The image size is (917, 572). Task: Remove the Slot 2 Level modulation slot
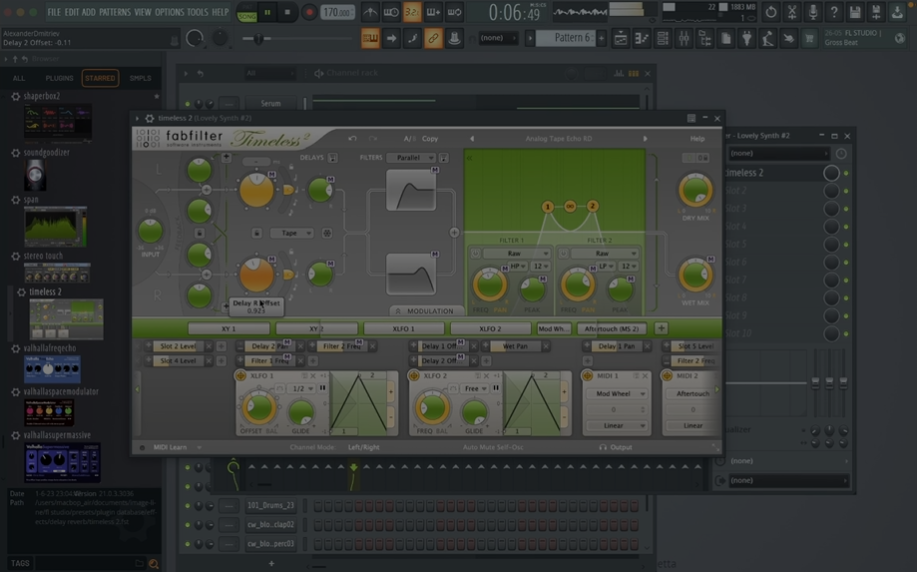tap(209, 346)
